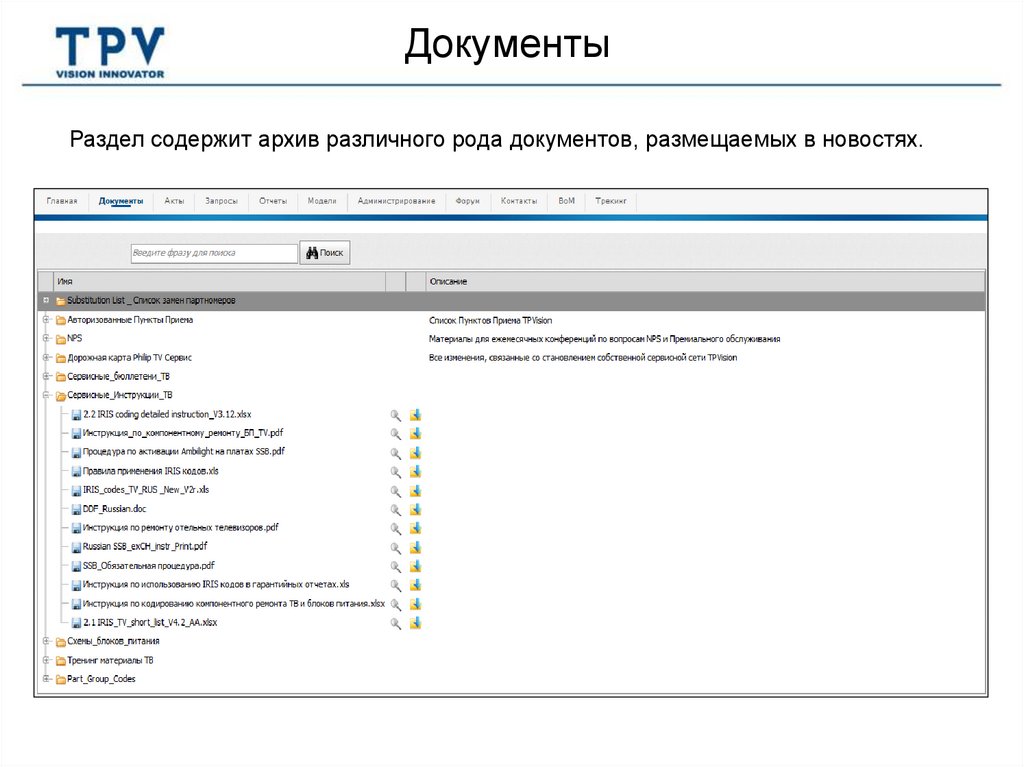This screenshot has height=767, width=1024.
Task: Open the Трекинг tab
Action: pyautogui.click(x=611, y=201)
